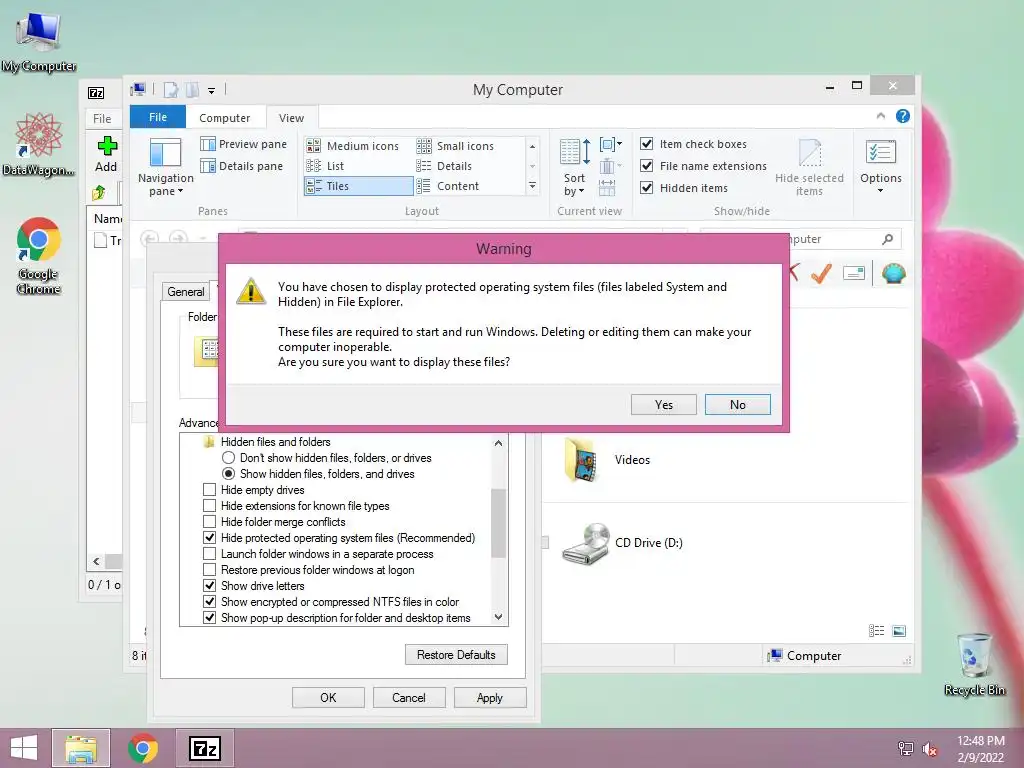
Task: Launch Chrome from the taskbar
Action: pos(143,748)
